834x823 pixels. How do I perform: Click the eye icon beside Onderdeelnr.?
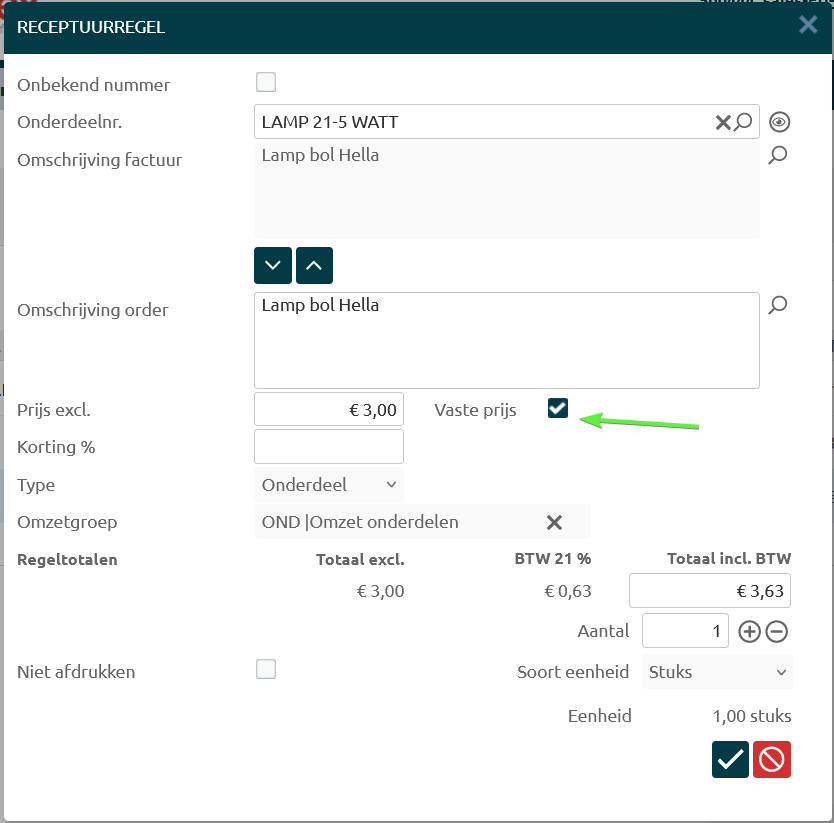coord(780,122)
